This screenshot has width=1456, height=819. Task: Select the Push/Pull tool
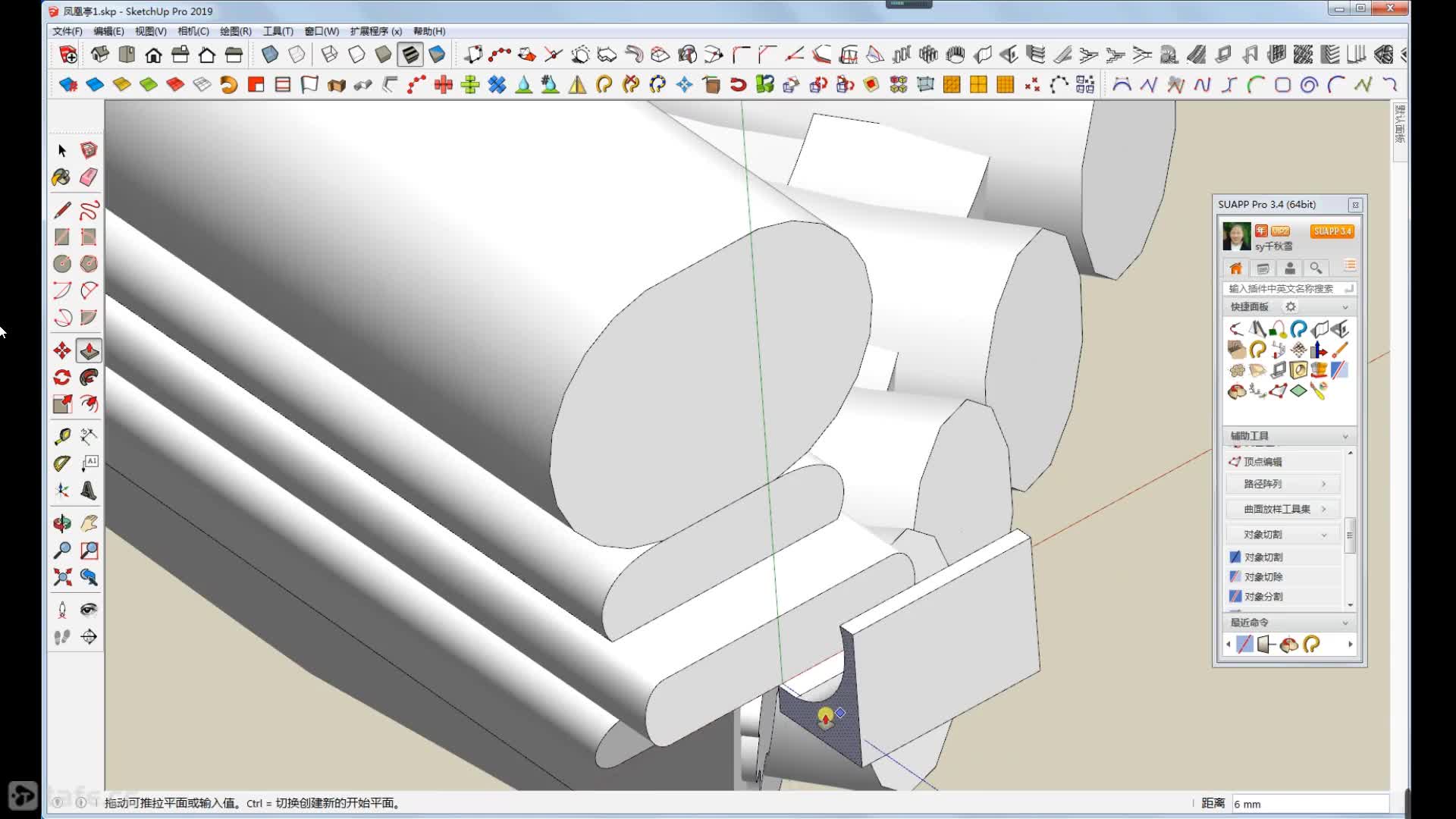coord(89,351)
